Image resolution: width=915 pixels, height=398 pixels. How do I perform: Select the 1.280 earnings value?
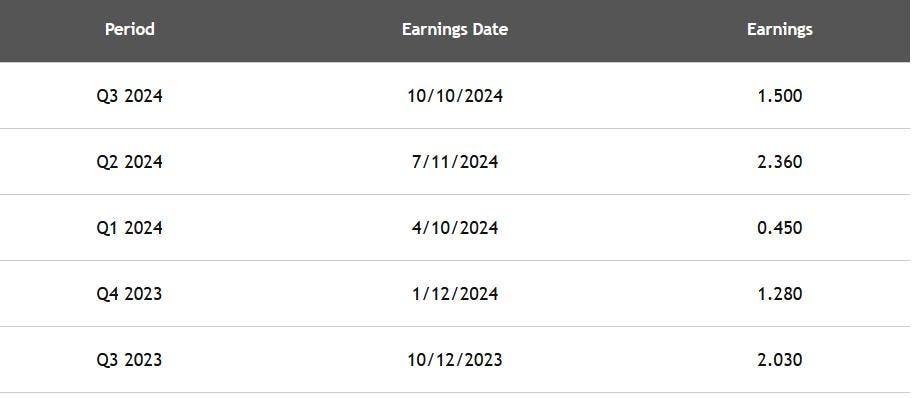780,294
